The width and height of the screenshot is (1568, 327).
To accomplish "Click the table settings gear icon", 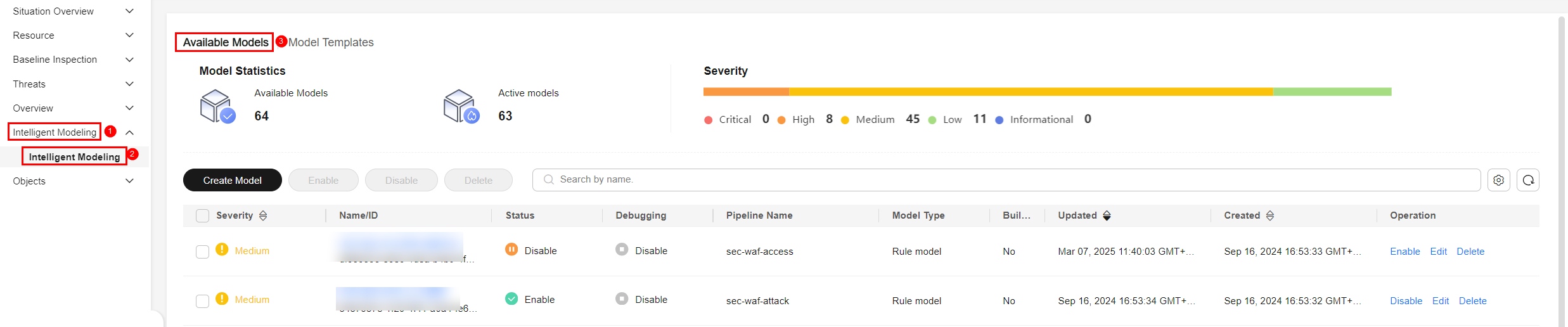I will coord(1498,180).
